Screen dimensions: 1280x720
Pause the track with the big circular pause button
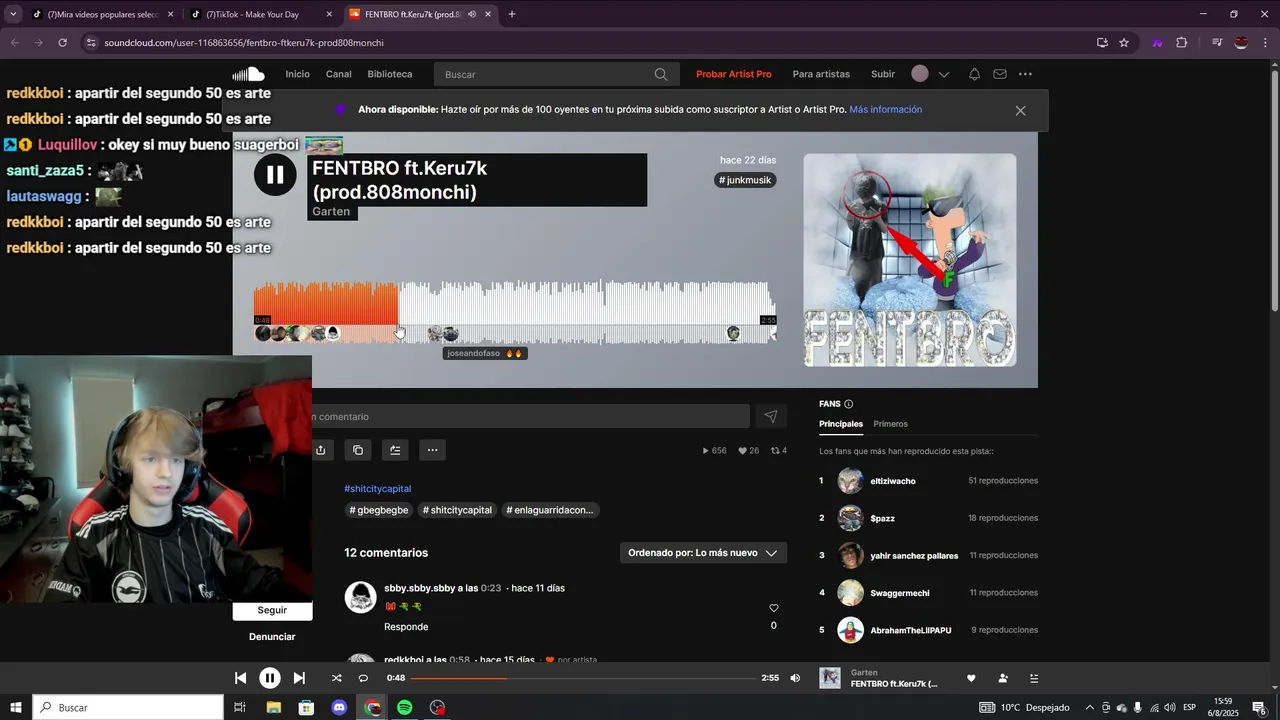coord(275,175)
